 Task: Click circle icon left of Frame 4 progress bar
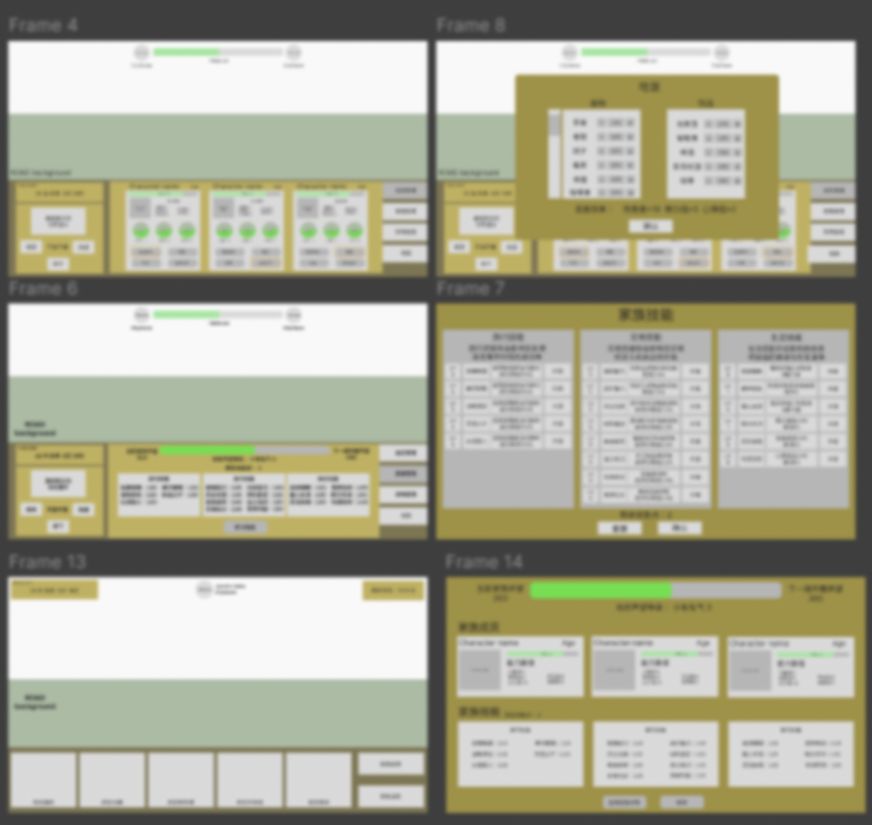(142, 53)
